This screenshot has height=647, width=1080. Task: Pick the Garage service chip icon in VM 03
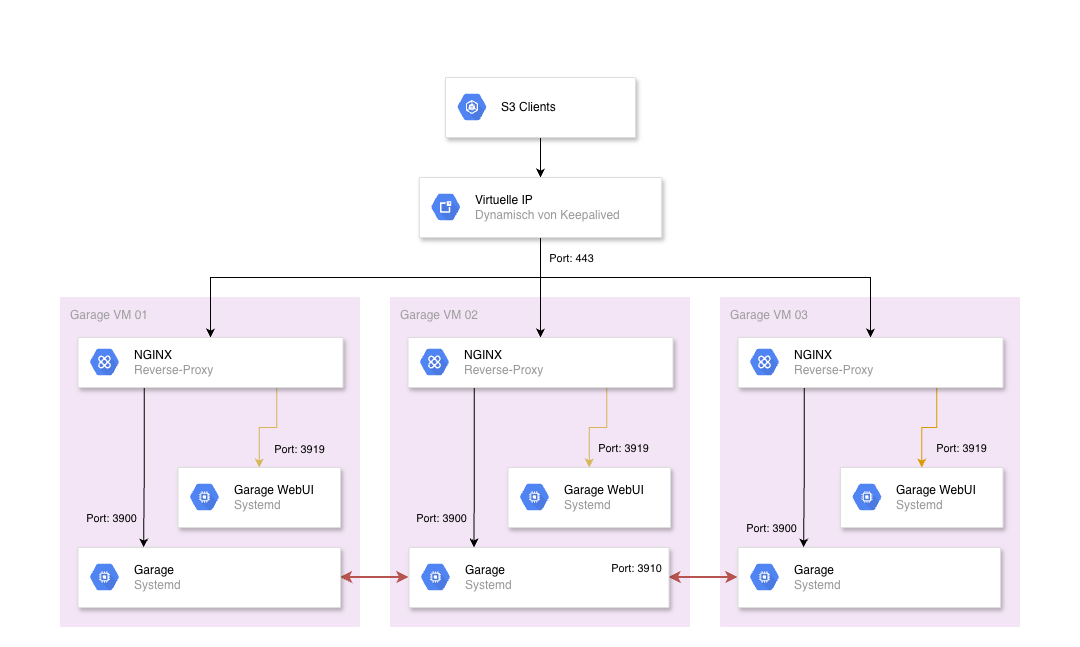764,577
